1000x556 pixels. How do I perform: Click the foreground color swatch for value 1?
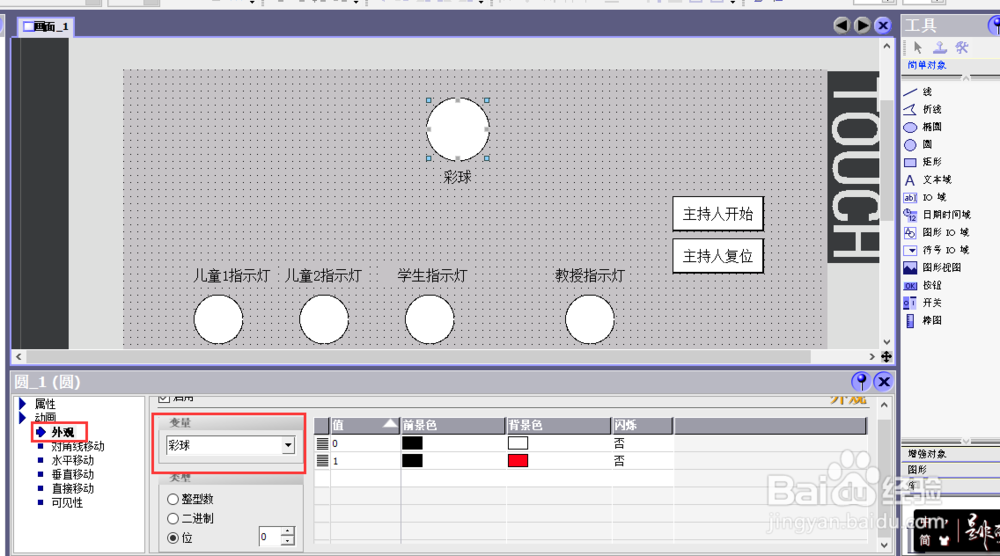(x=412, y=460)
